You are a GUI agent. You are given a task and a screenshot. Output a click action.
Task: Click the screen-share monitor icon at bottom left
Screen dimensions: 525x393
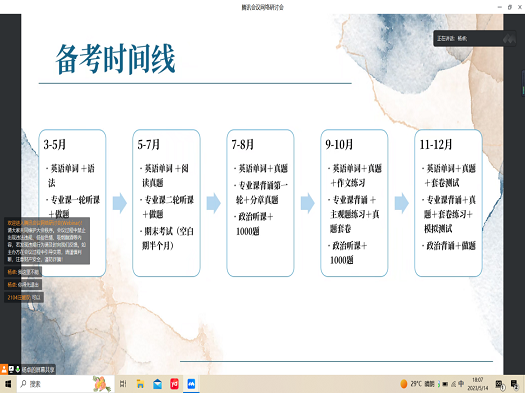pyautogui.click(x=11, y=369)
